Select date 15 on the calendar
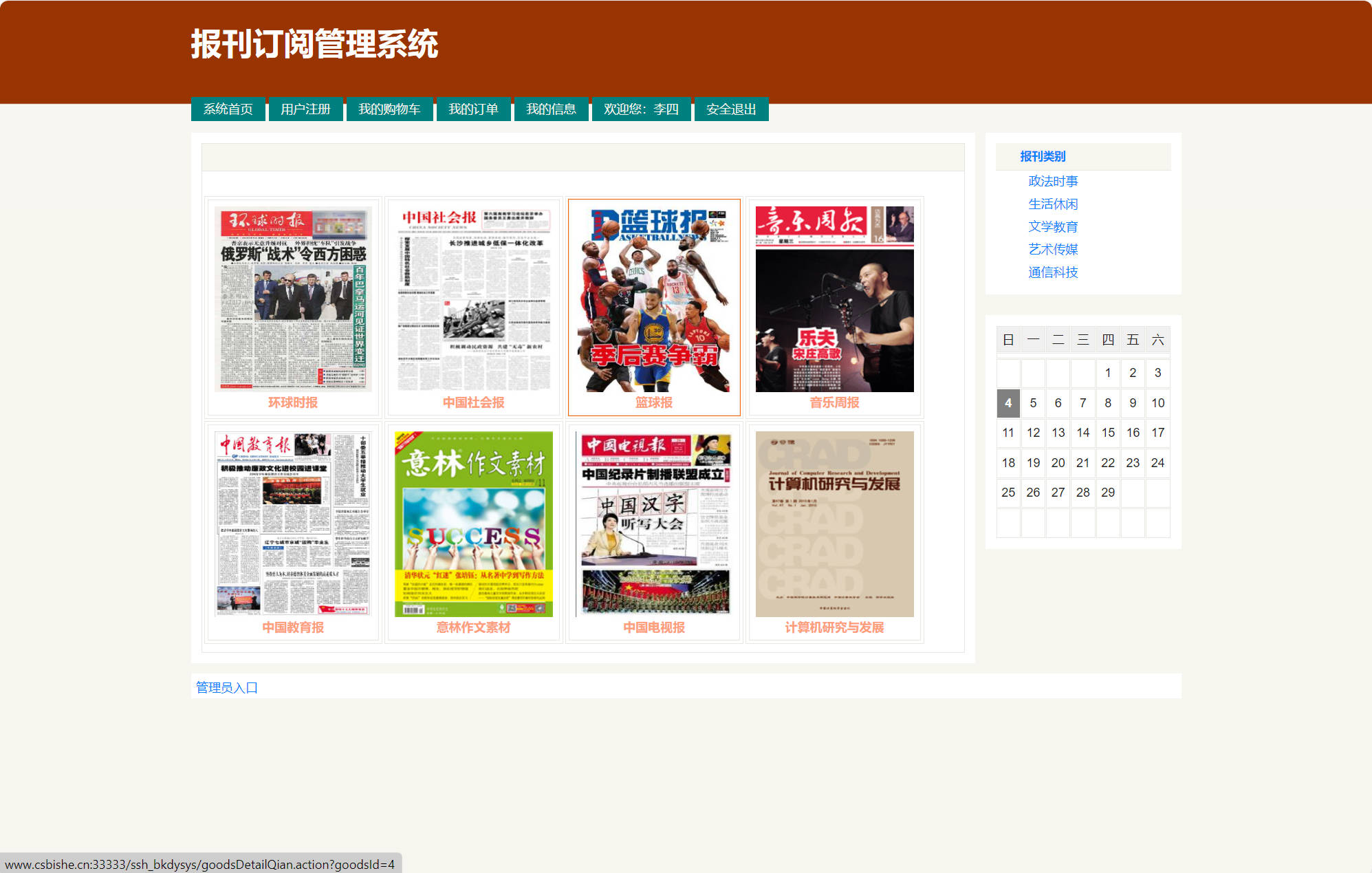 1108,433
